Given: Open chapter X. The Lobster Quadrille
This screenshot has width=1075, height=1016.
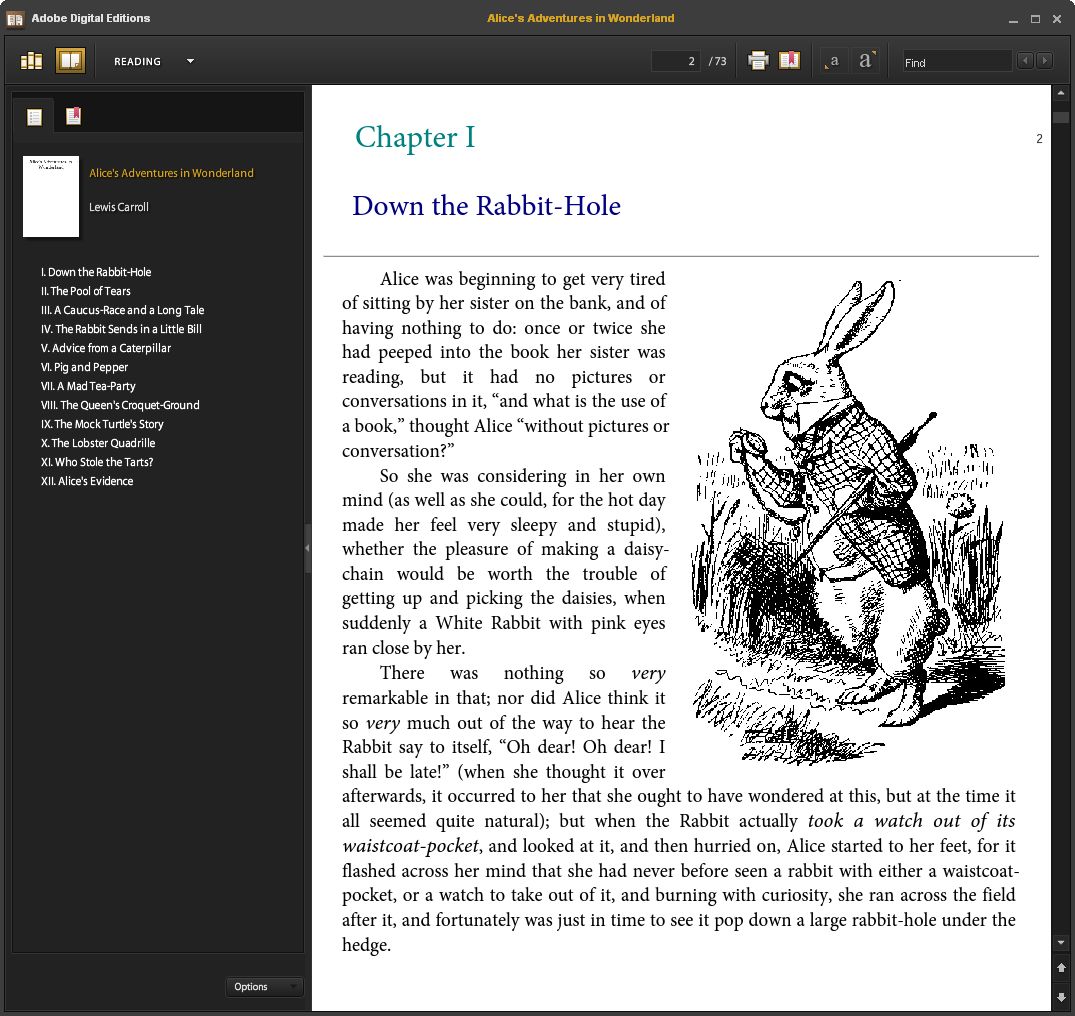Looking at the screenshot, I should coord(98,444).
